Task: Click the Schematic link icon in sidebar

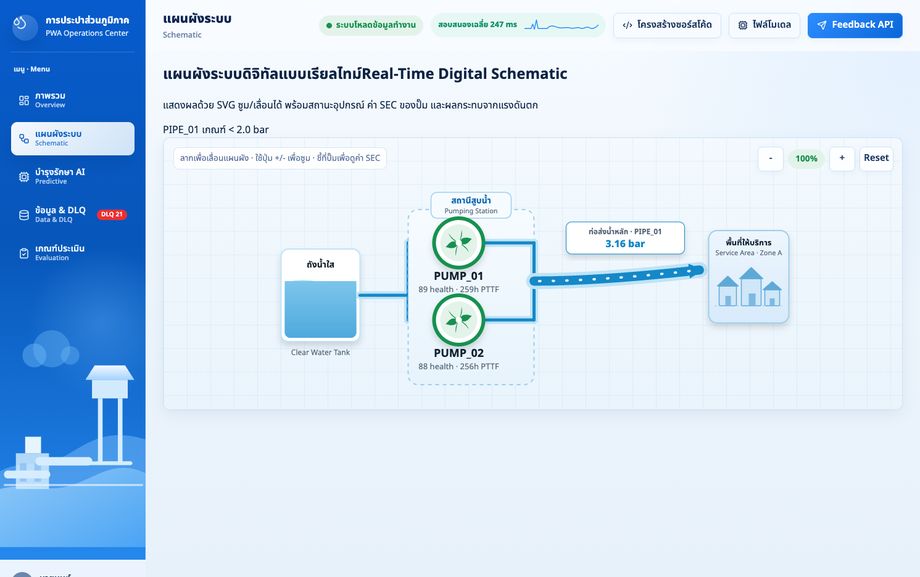Action: pos(23,139)
